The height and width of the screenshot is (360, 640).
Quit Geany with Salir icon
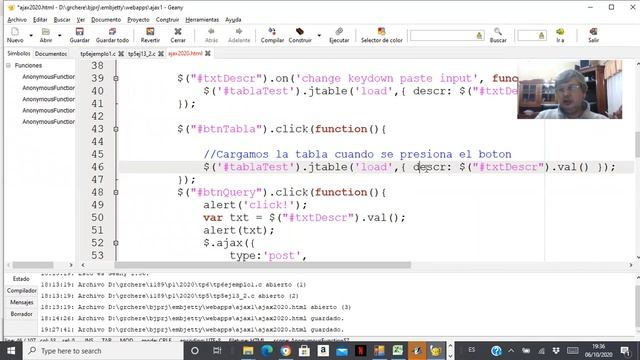593,35
